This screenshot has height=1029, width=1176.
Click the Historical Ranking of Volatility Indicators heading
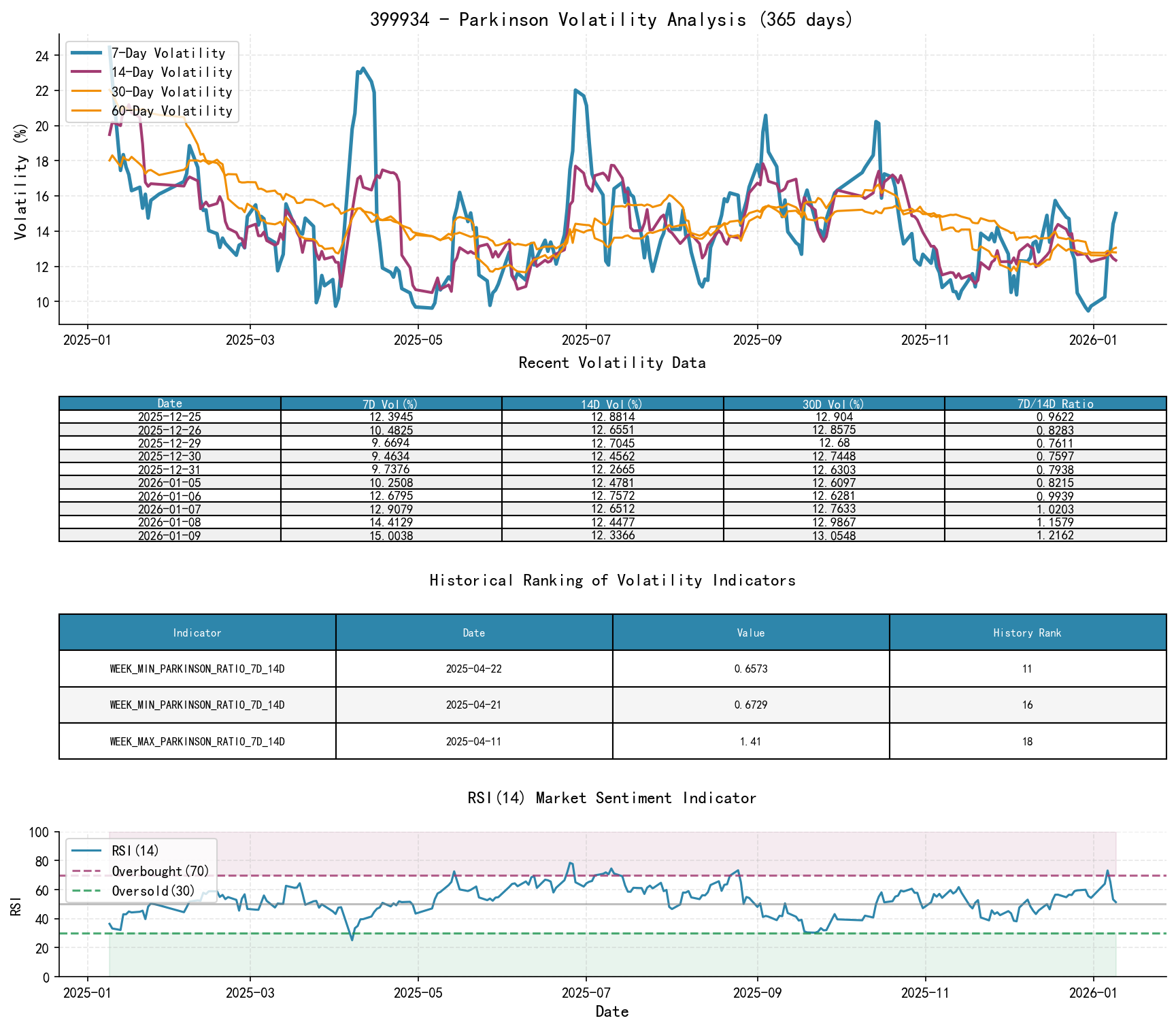[611, 580]
